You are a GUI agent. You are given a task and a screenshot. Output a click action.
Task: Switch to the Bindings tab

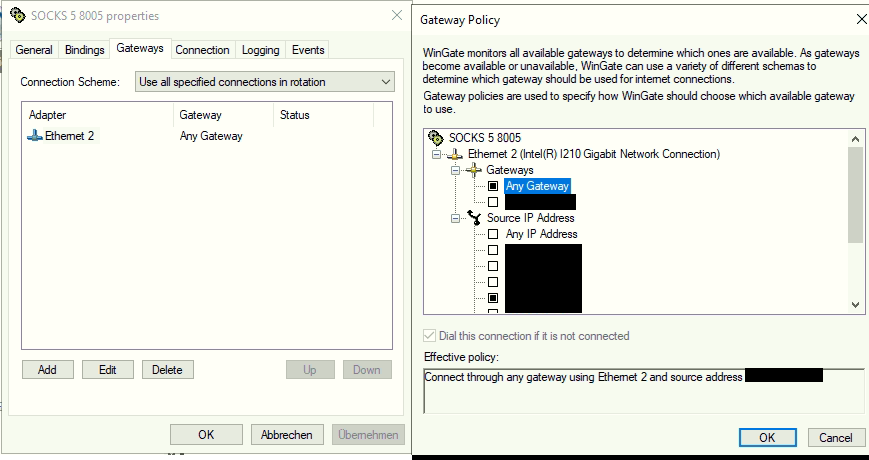[x=85, y=50]
